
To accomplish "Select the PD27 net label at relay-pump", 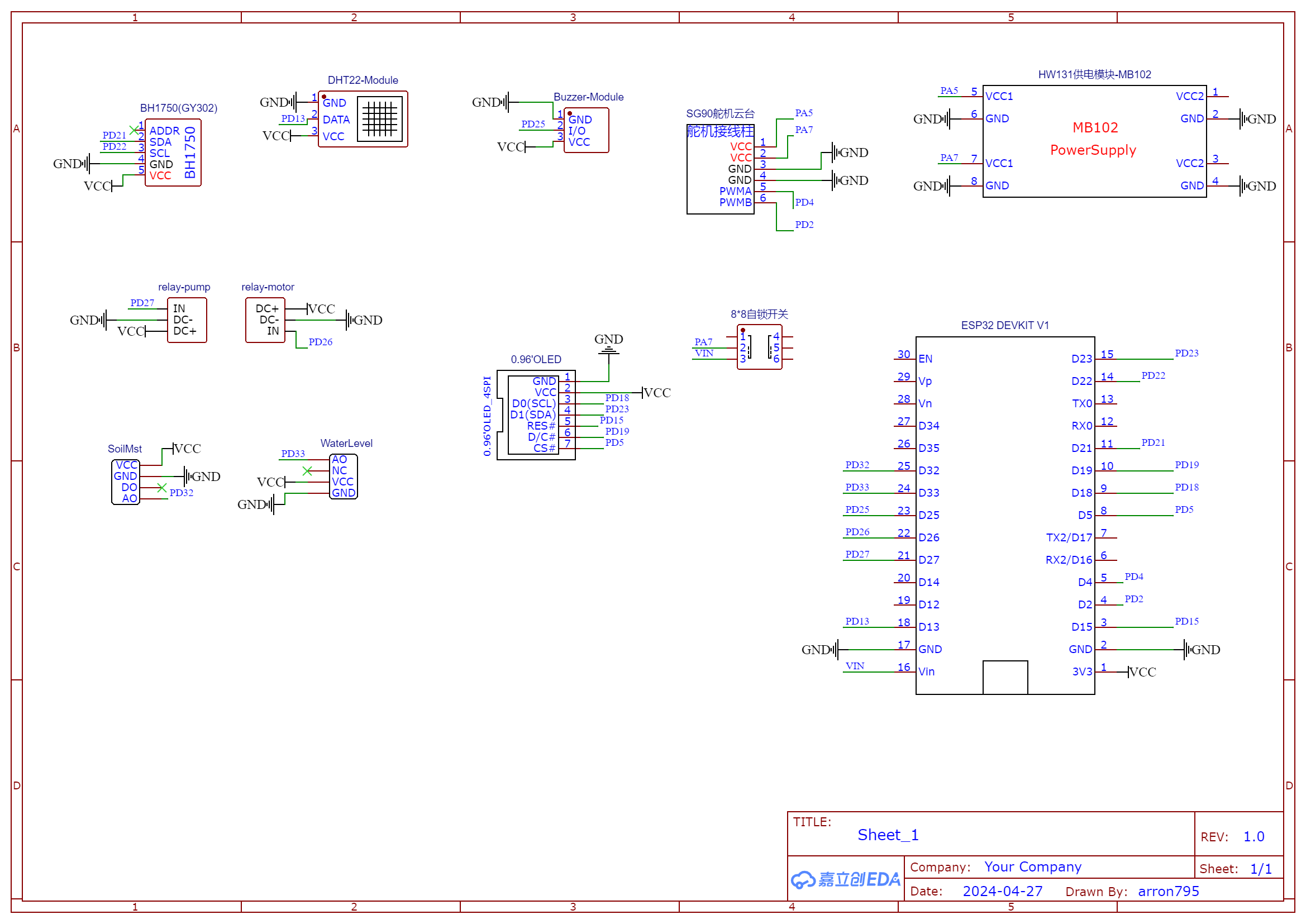I will click(142, 303).
